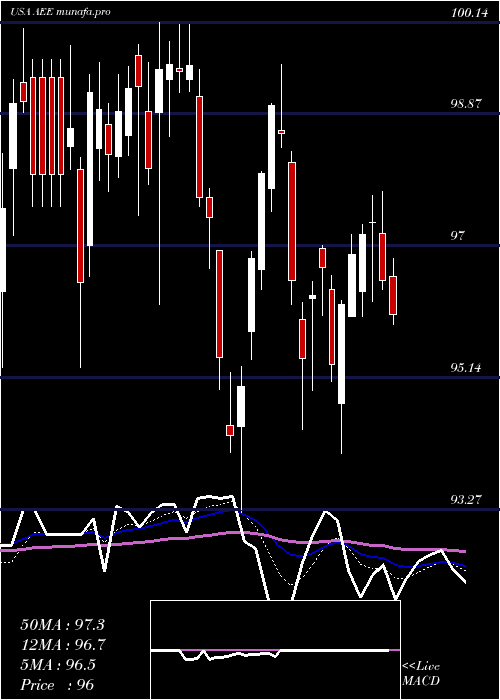Select the 97 price level label
Image resolution: width=500 pixels, height=700 pixels.
pos(457,235)
